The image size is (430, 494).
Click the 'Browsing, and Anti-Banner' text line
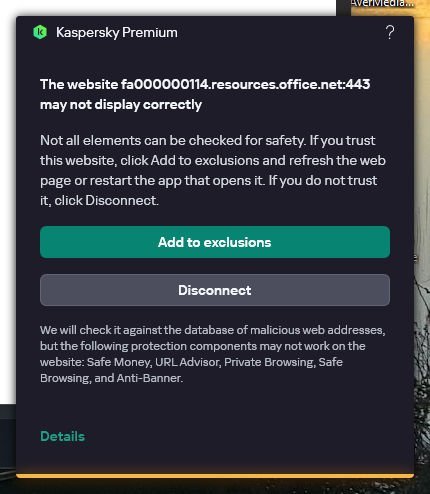[x=111, y=378]
